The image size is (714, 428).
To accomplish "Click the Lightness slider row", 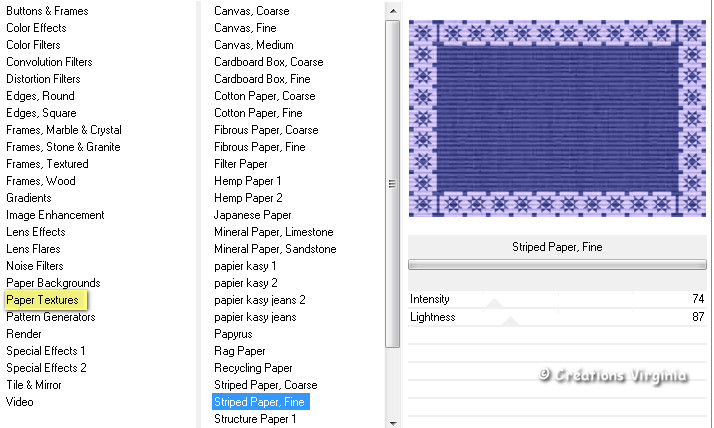I will [x=557, y=317].
